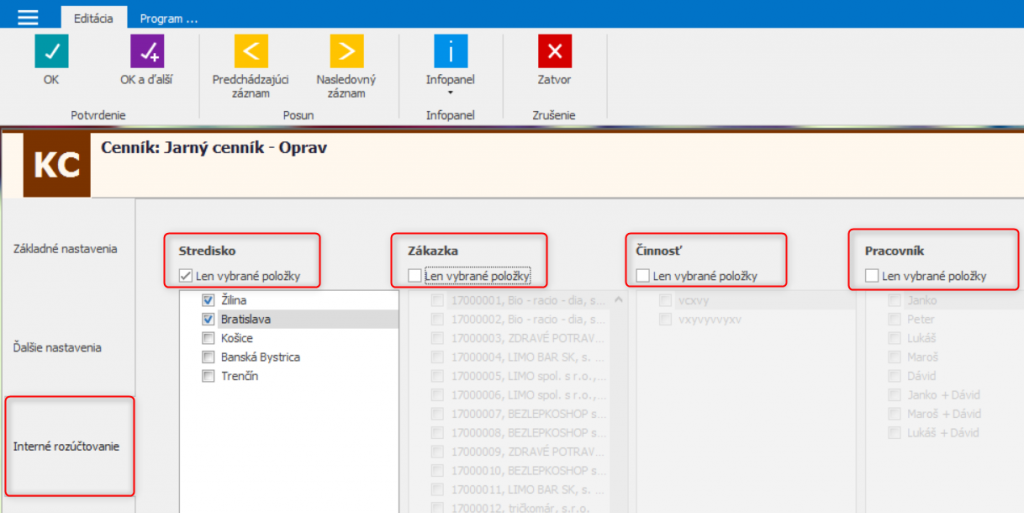Select worker row 'Maroš + Dávid'
Screen dimensions: 1024x513
(944, 414)
